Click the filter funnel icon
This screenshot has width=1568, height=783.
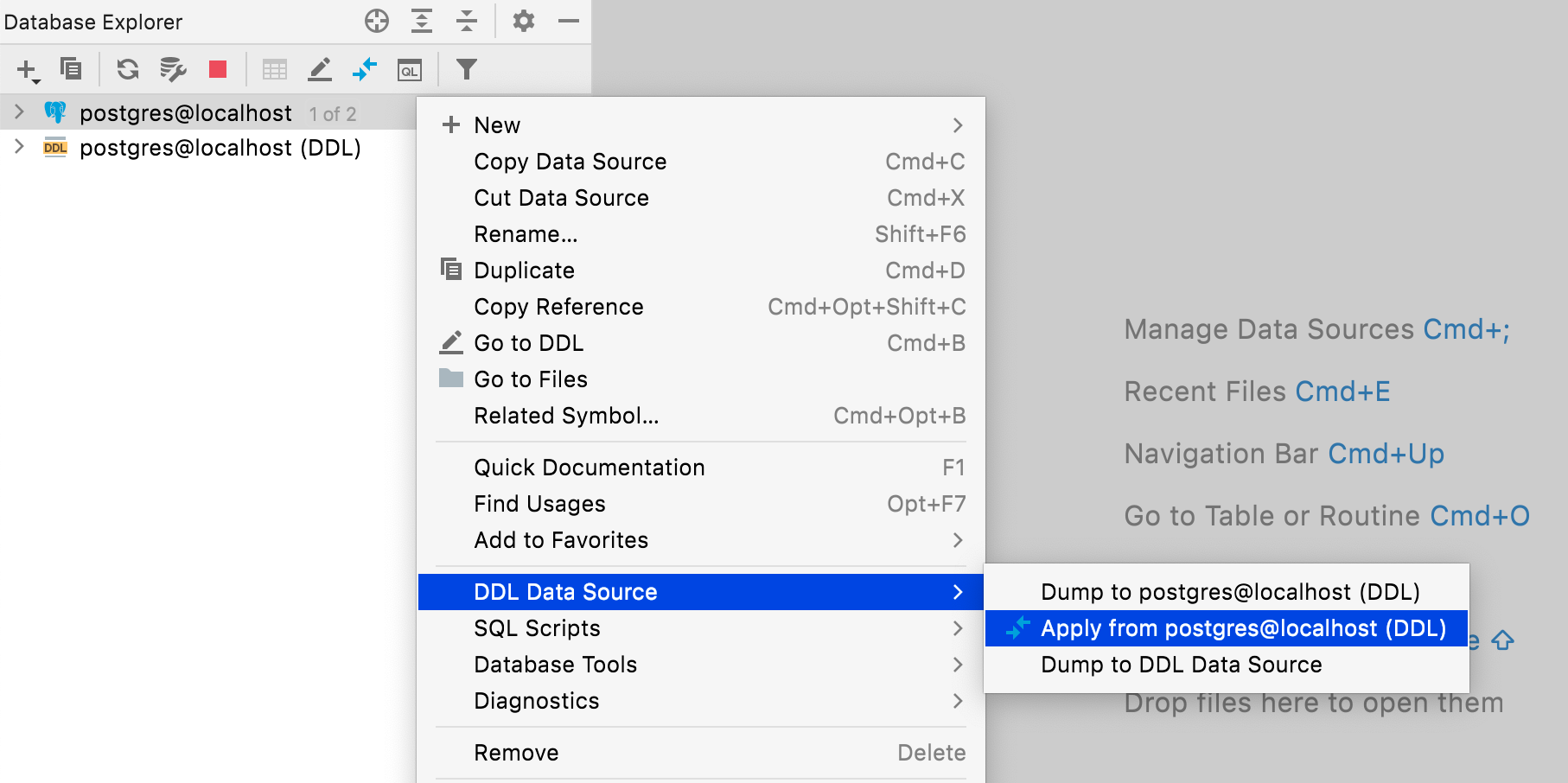467,69
